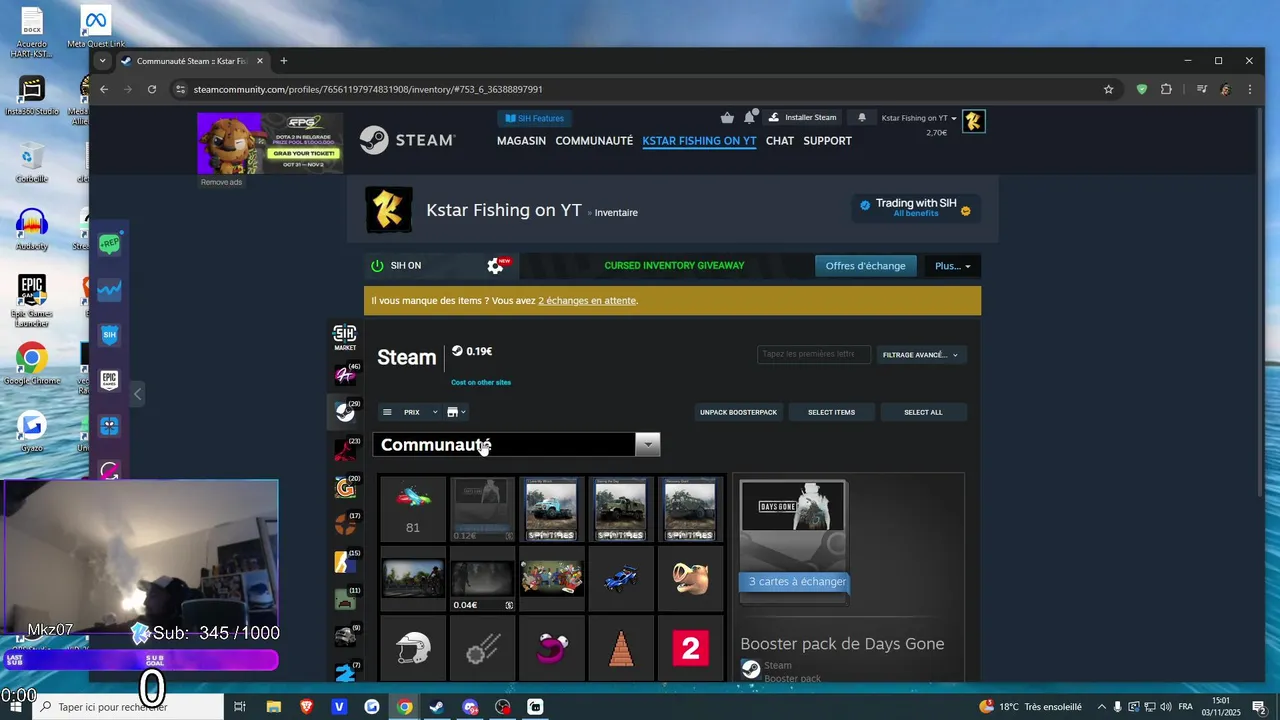Image resolution: width=1280 pixels, height=720 pixels.
Task: Click the UNPACK BOOSTERPACK button
Action: pos(738,412)
